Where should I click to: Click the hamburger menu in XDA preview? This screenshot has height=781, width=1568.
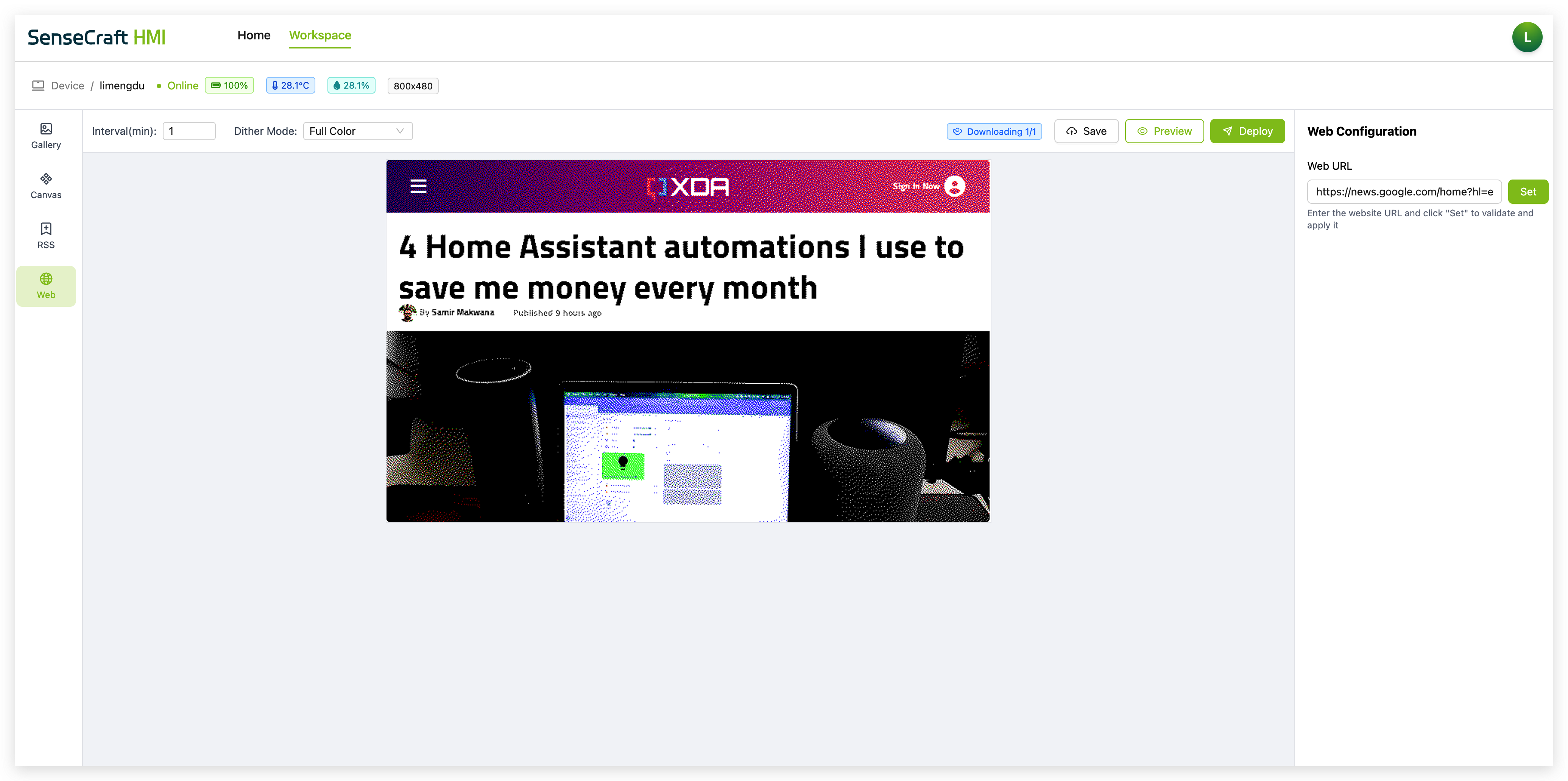[x=418, y=186]
